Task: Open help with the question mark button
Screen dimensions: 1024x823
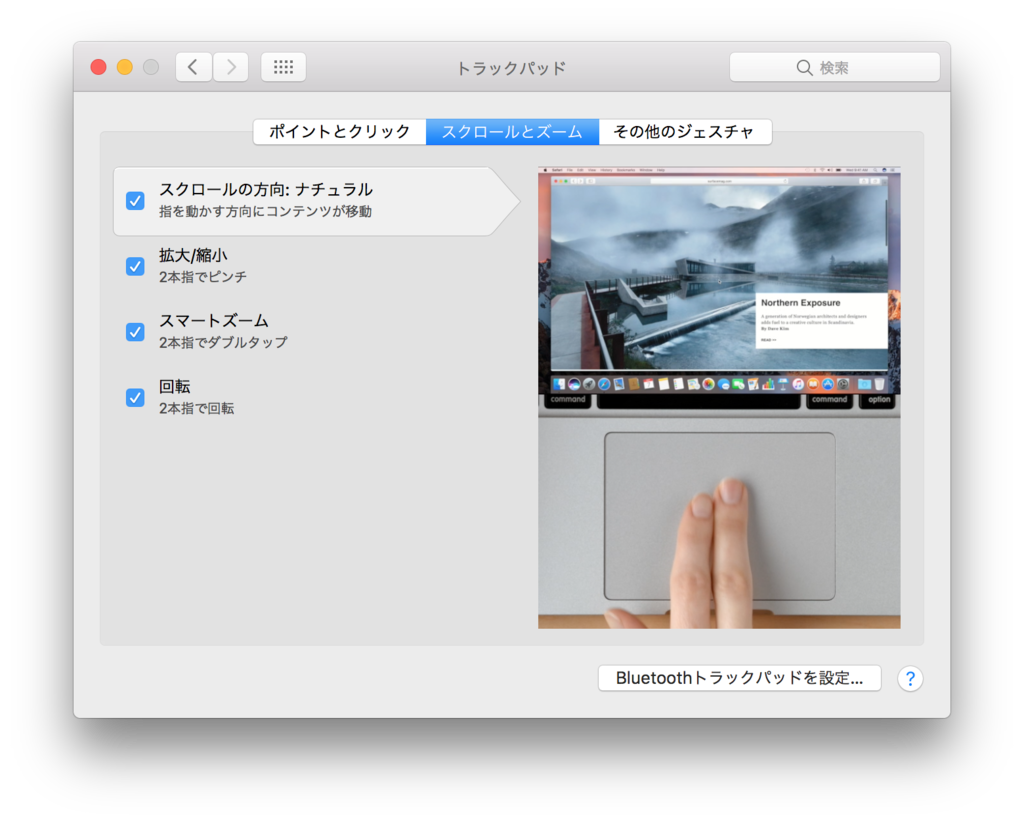Action: point(910,679)
